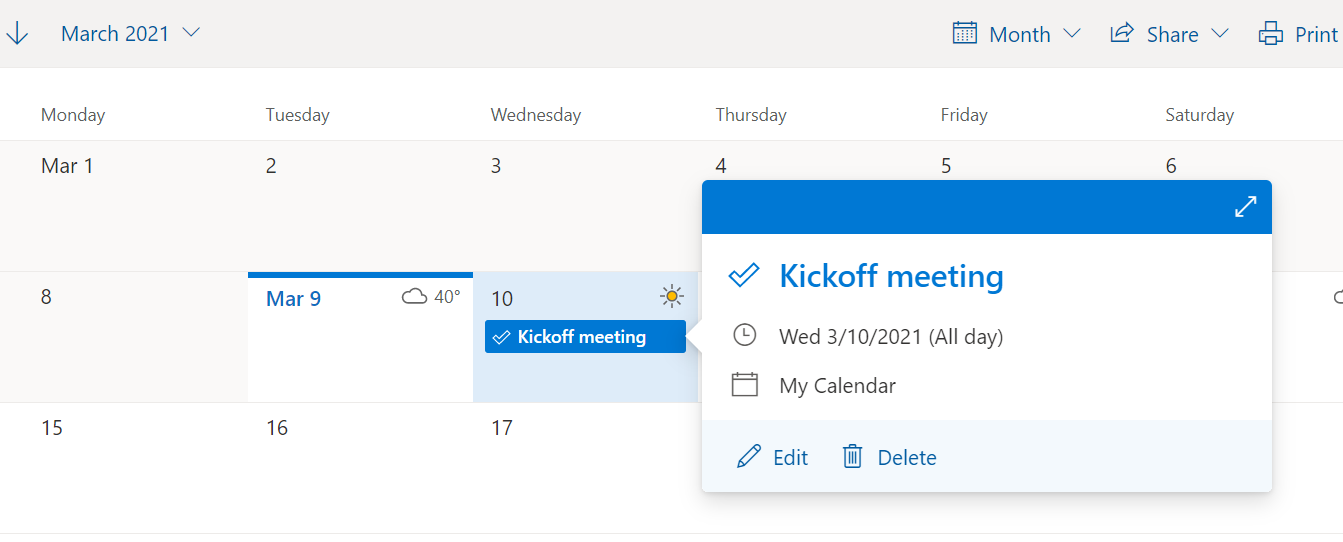Viewport: 1343px width, 542px height.
Task: Click the Print toolbar label
Action: point(1316,34)
